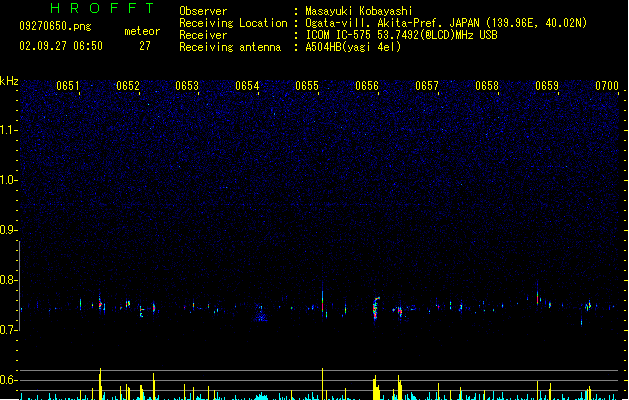Select the file name 09270650.png
This screenshot has height=400, width=629.
55,26
